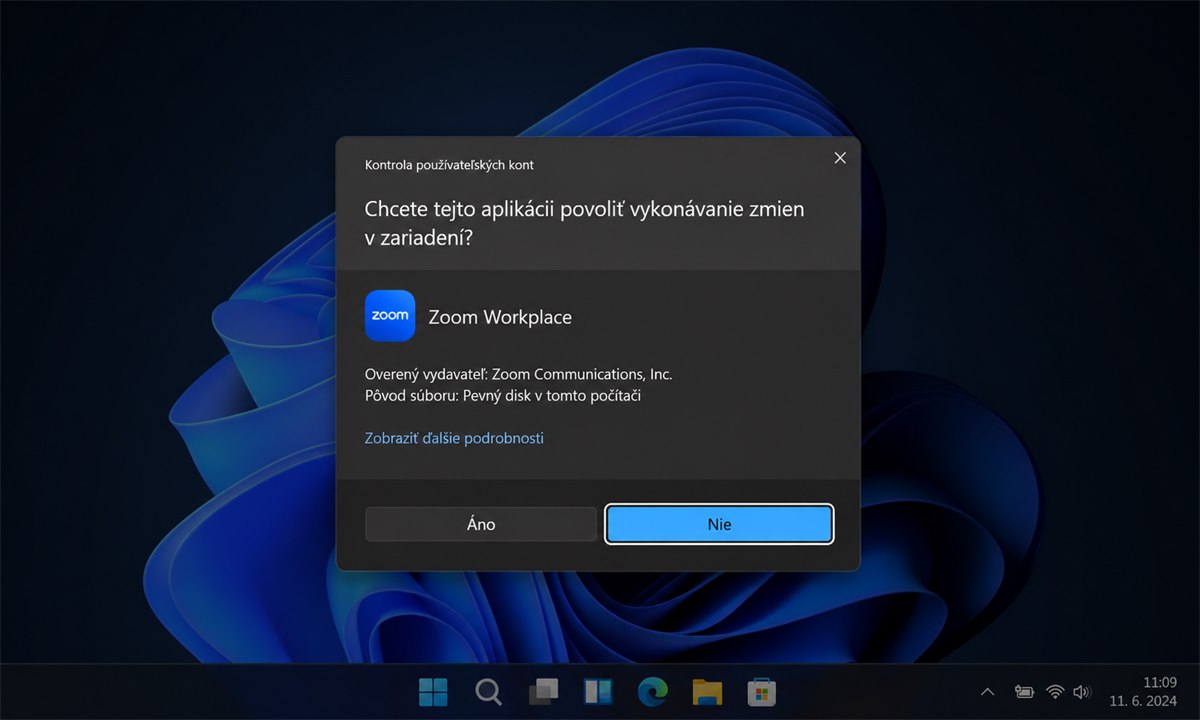Close the Kontrola používateľských kont dialog
Image resolution: width=1200 pixels, height=720 pixels.
pyautogui.click(x=840, y=158)
